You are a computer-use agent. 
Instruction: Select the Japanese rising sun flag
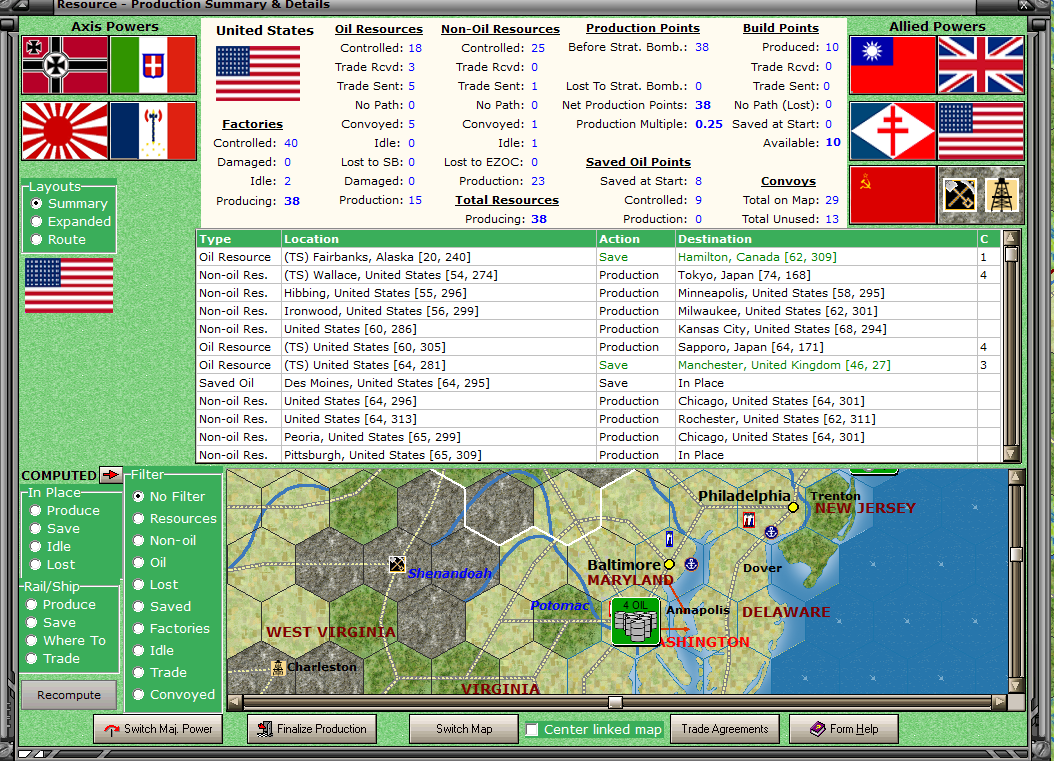pyautogui.click(x=65, y=131)
